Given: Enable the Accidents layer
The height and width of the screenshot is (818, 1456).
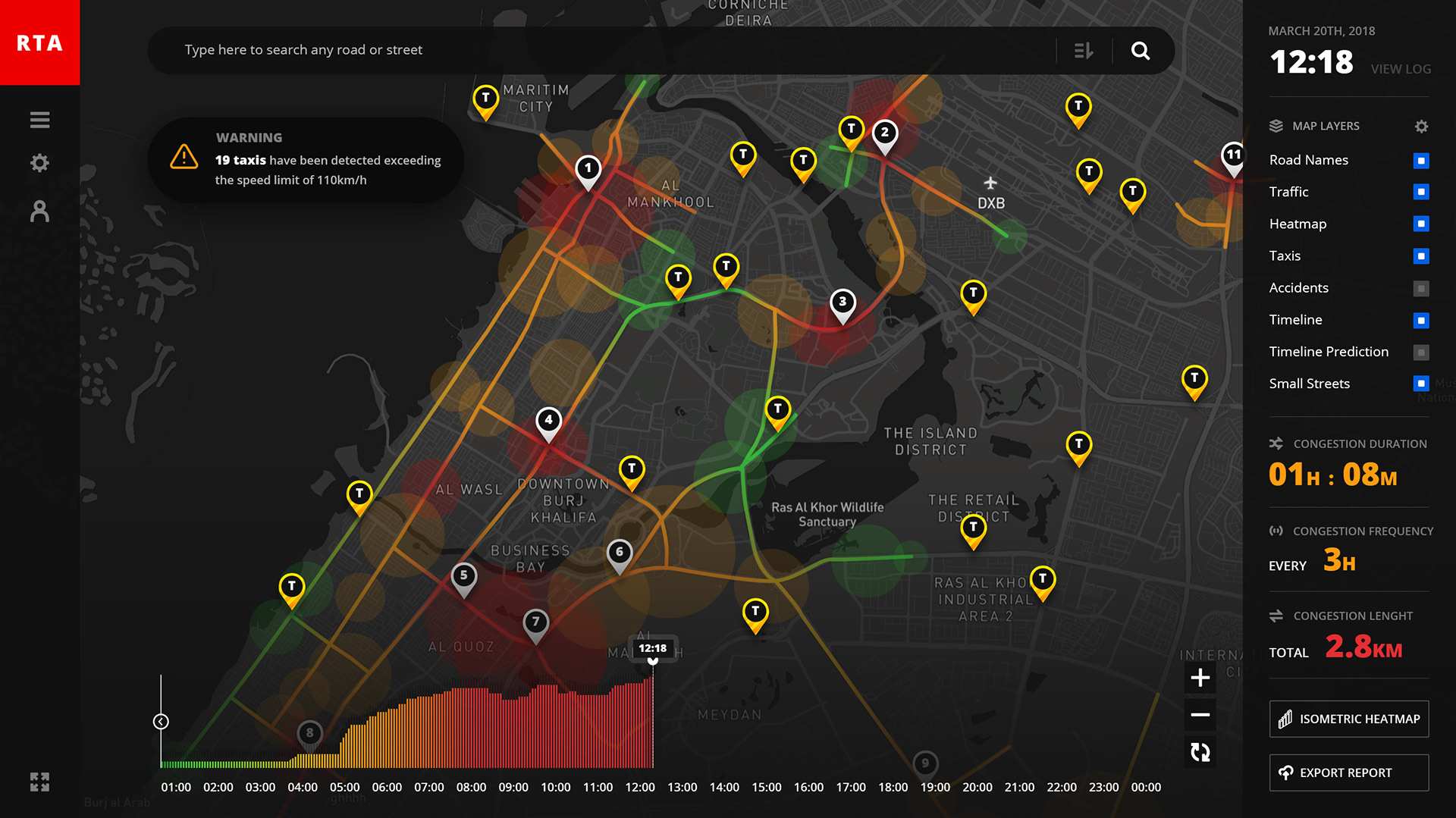Looking at the screenshot, I should 1422,289.
